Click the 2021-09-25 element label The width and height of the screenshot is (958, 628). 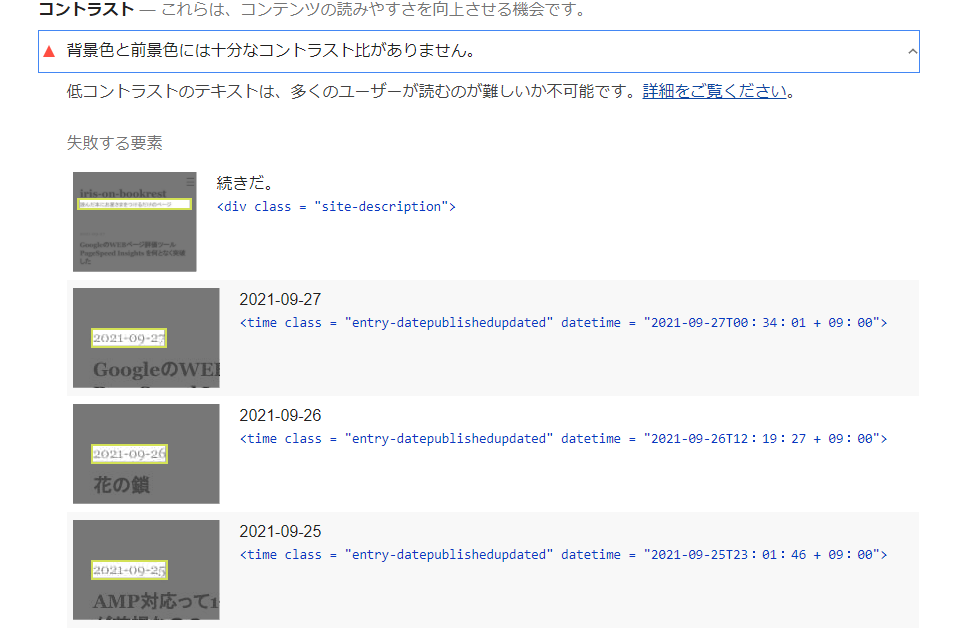pos(280,532)
